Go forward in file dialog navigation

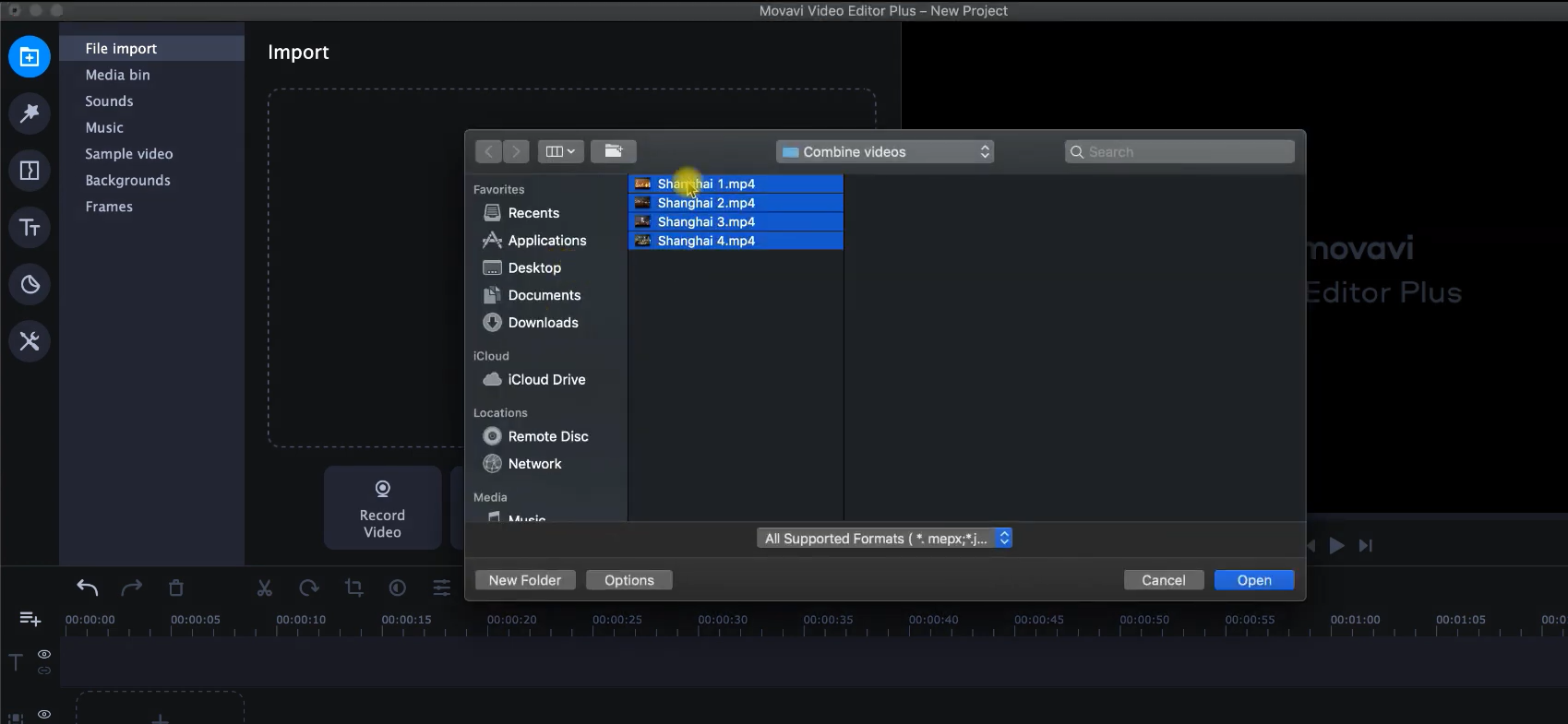point(517,151)
